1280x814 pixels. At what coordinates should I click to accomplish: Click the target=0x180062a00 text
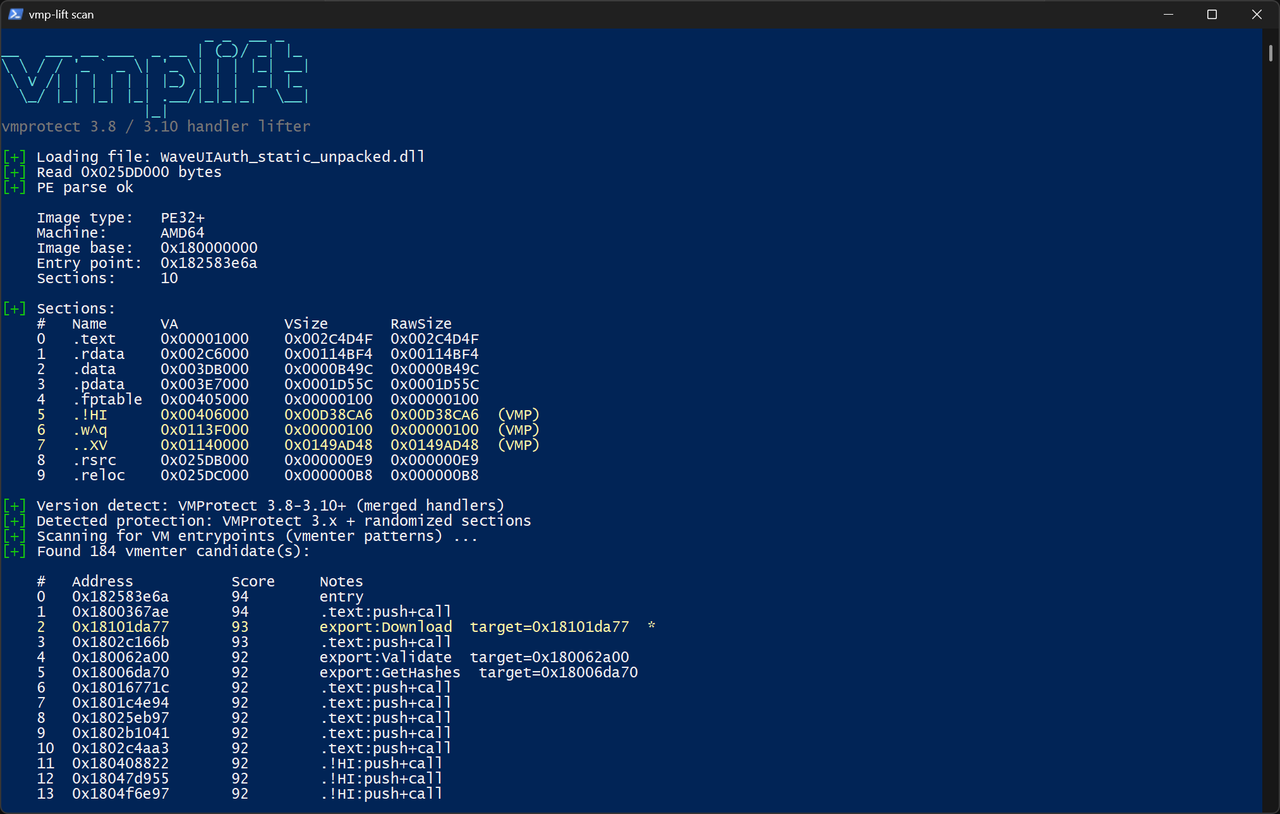[x=549, y=657]
